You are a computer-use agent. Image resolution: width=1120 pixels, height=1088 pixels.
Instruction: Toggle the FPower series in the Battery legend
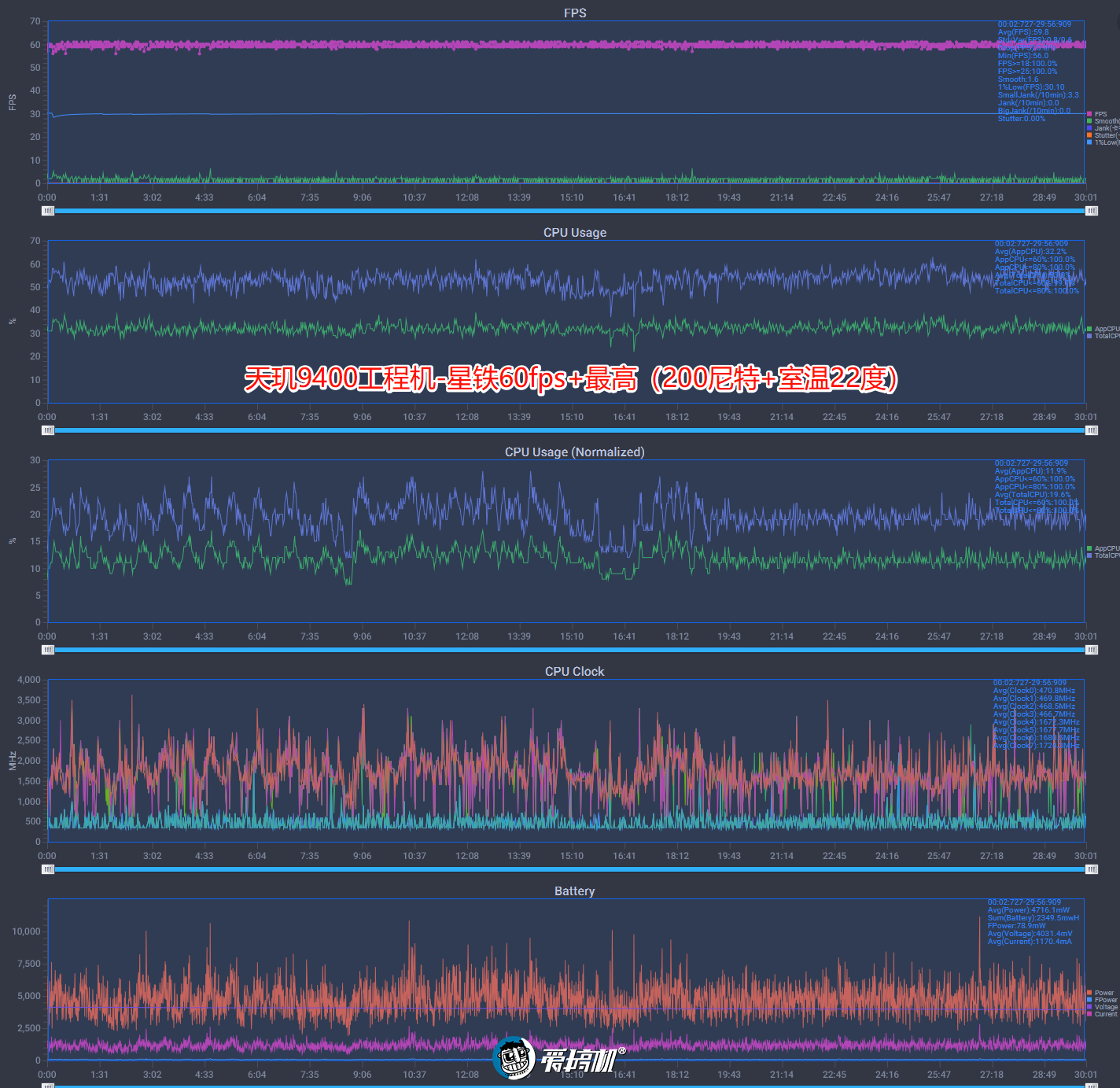coord(1102,1000)
